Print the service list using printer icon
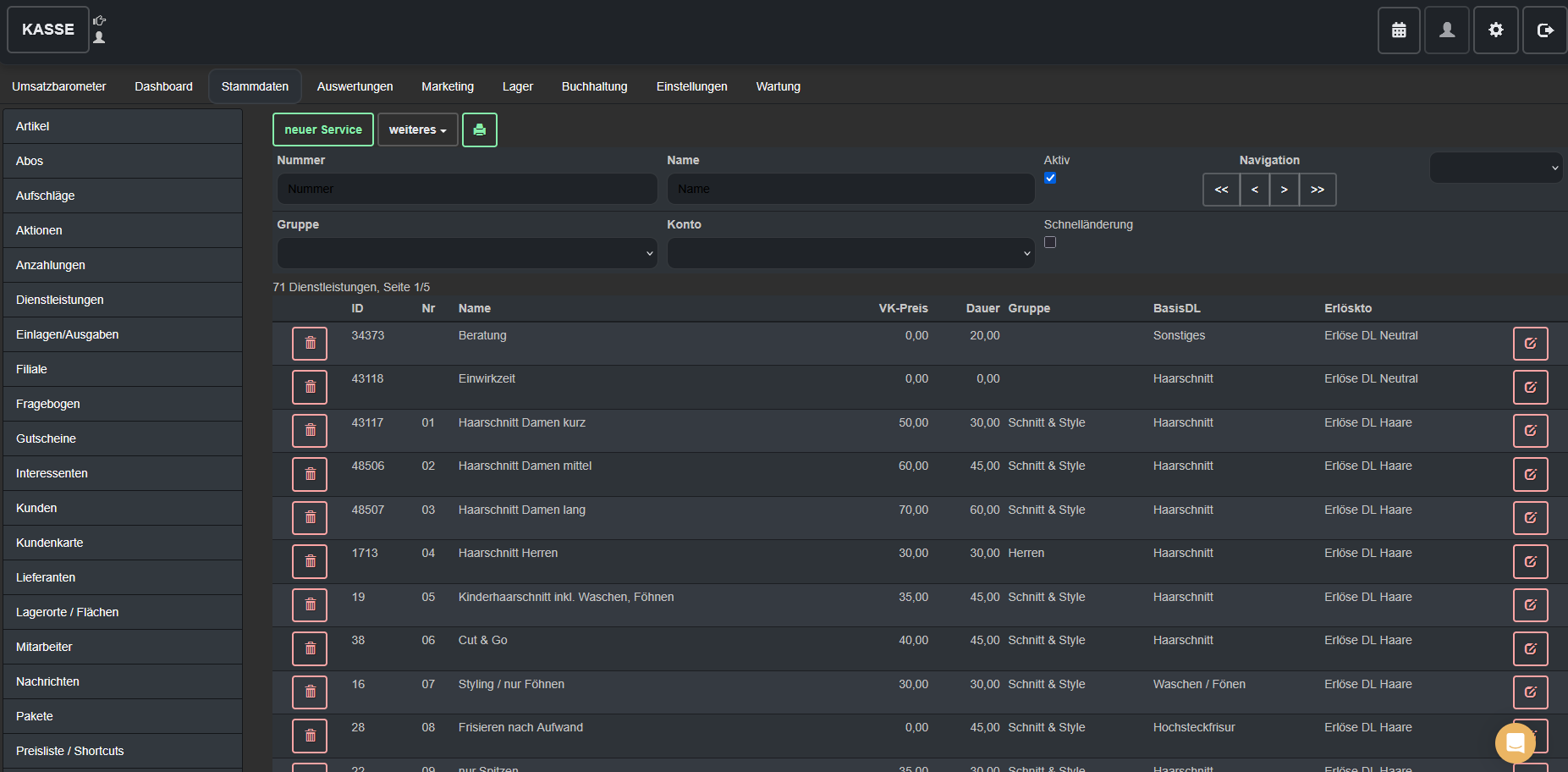1568x772 pixels. [480, 130]
